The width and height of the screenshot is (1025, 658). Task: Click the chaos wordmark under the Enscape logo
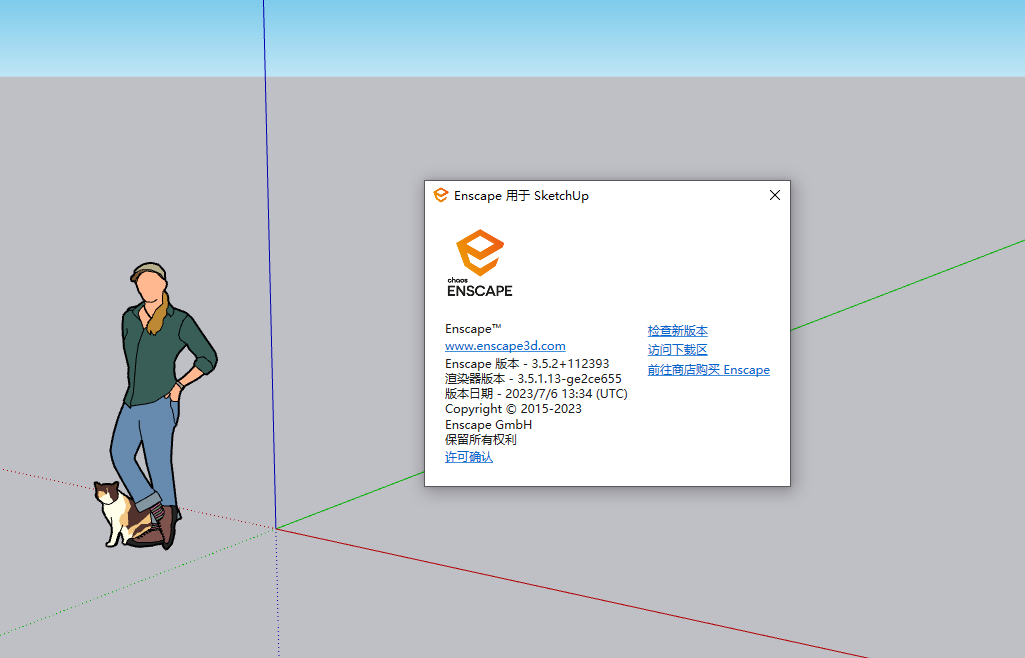tap(459, 279)
